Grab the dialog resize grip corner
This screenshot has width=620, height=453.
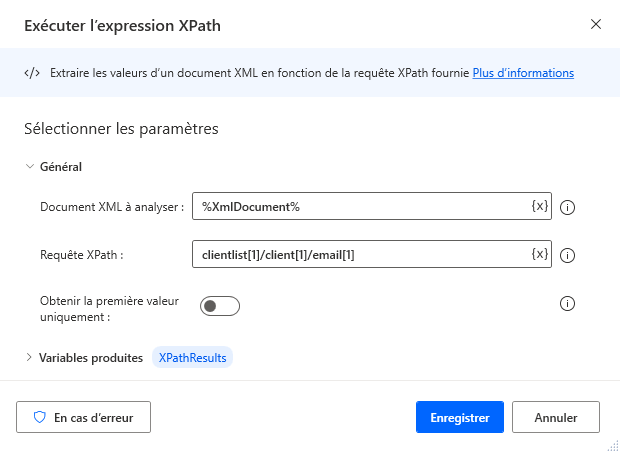(612, 445)
